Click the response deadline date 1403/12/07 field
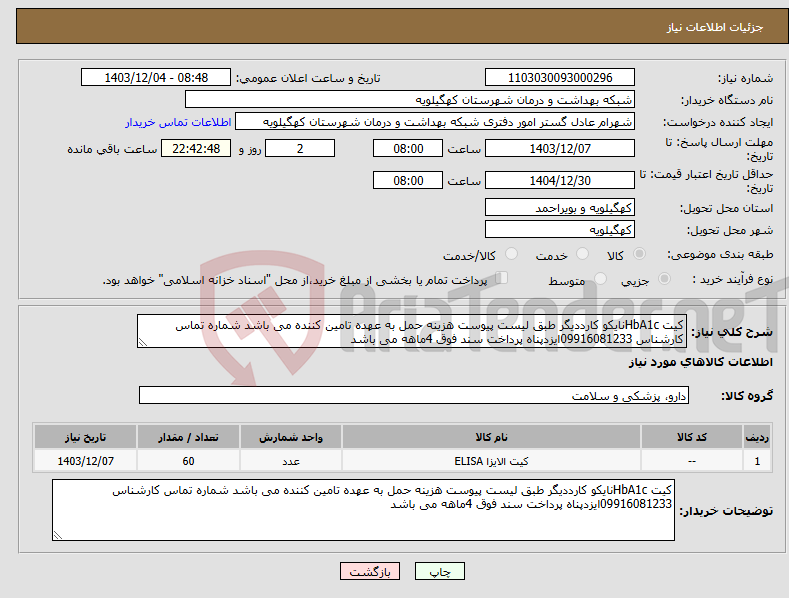Image resolution: width=789 pixels, height=598 pixels. (x=560, y=148)
